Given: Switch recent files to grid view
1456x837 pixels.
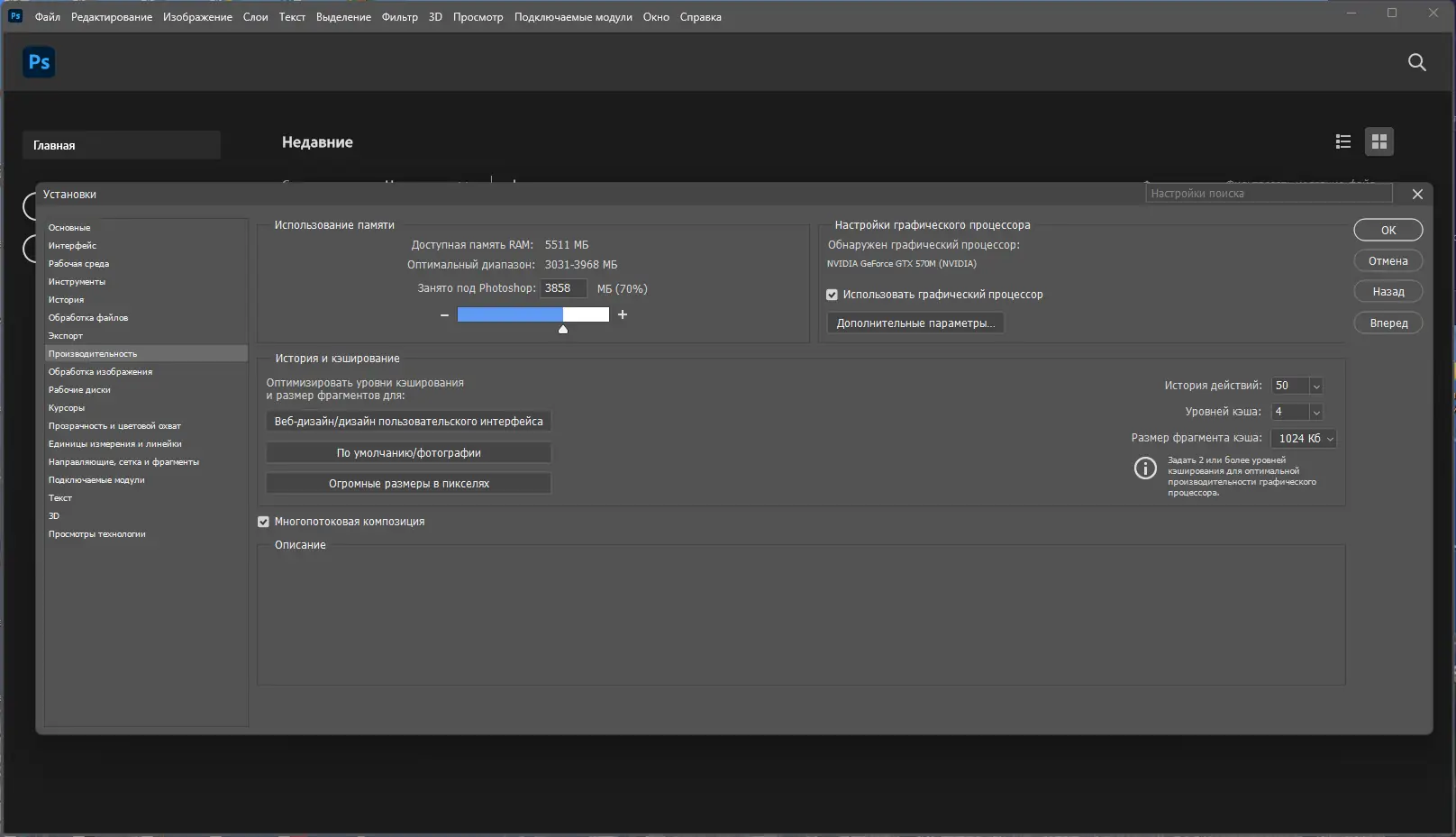Looking at the screenshot, I should click(x=1379, y=141).
